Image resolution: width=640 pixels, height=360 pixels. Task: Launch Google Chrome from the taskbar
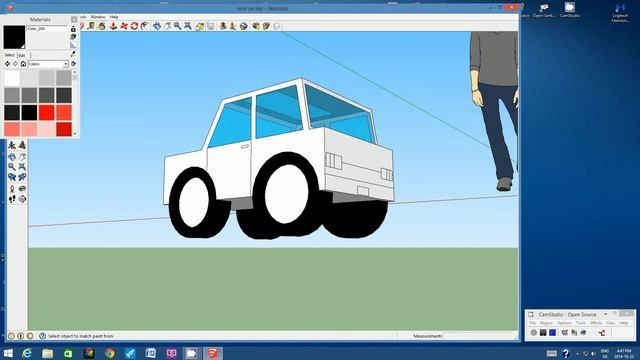tap(109, 353)
